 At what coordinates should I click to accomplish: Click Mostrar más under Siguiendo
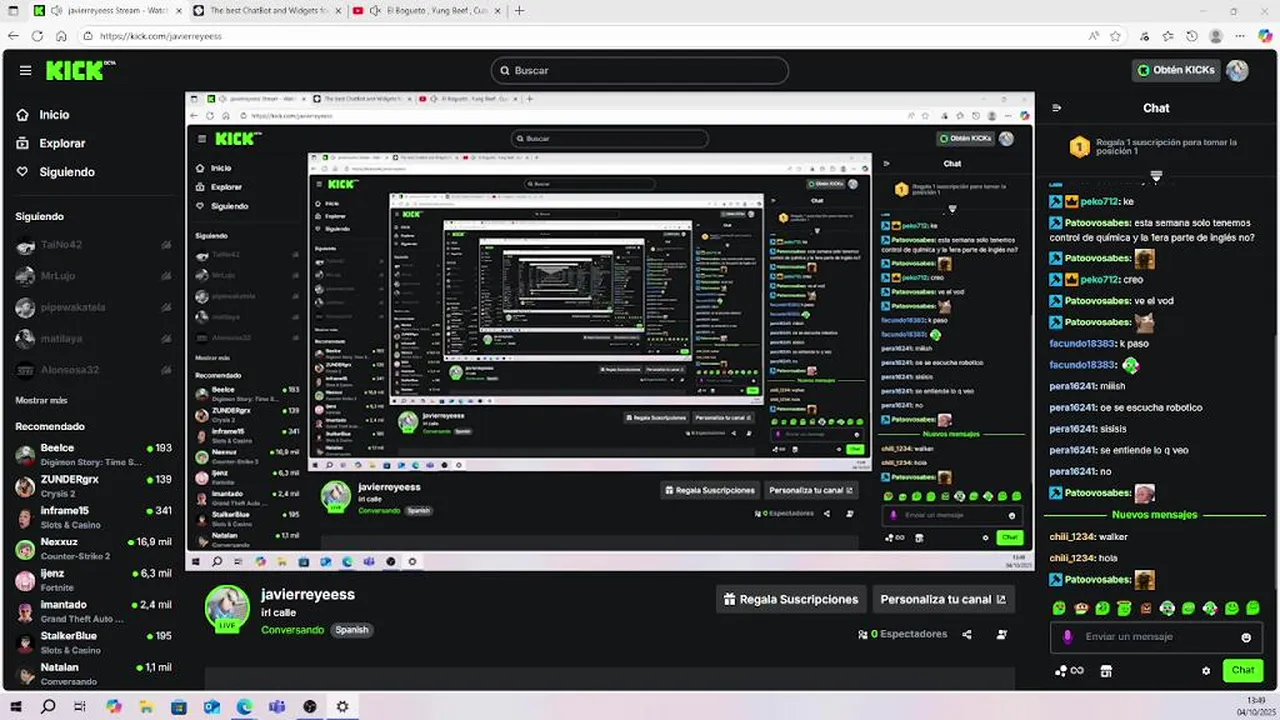41,400
